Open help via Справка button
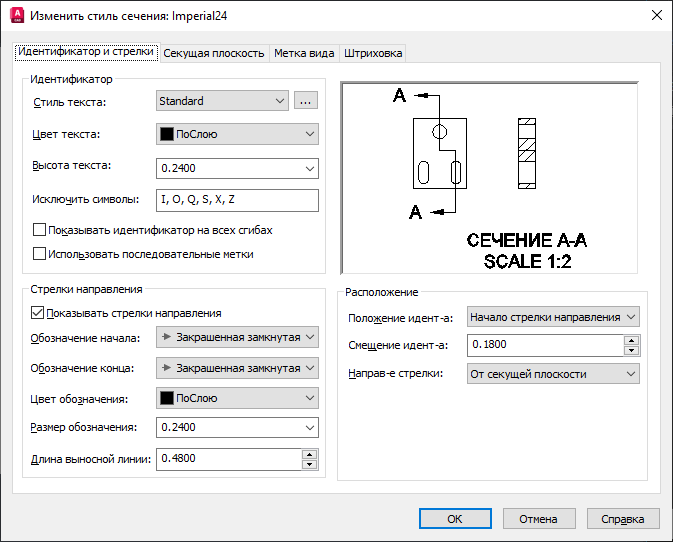 coord(623,519)
